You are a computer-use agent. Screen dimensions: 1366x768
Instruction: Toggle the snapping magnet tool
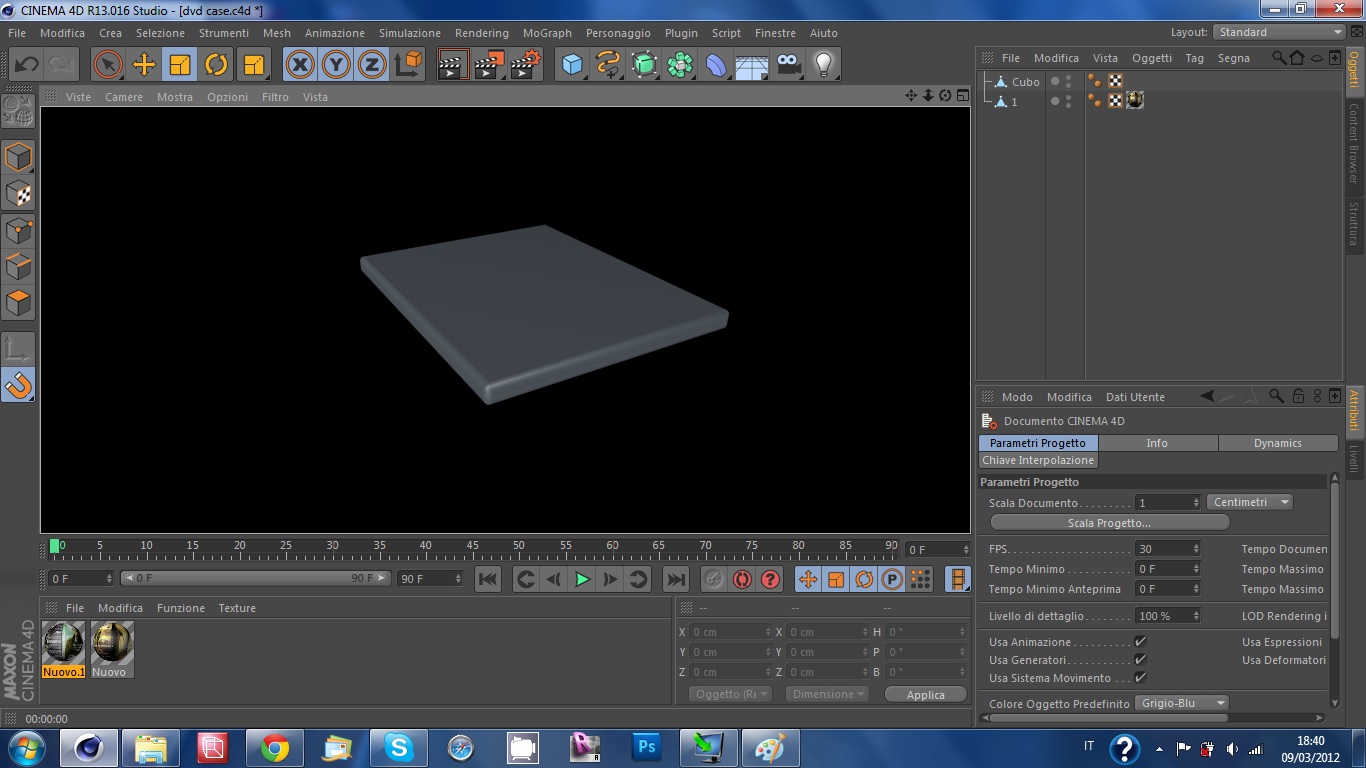[18, 384]
